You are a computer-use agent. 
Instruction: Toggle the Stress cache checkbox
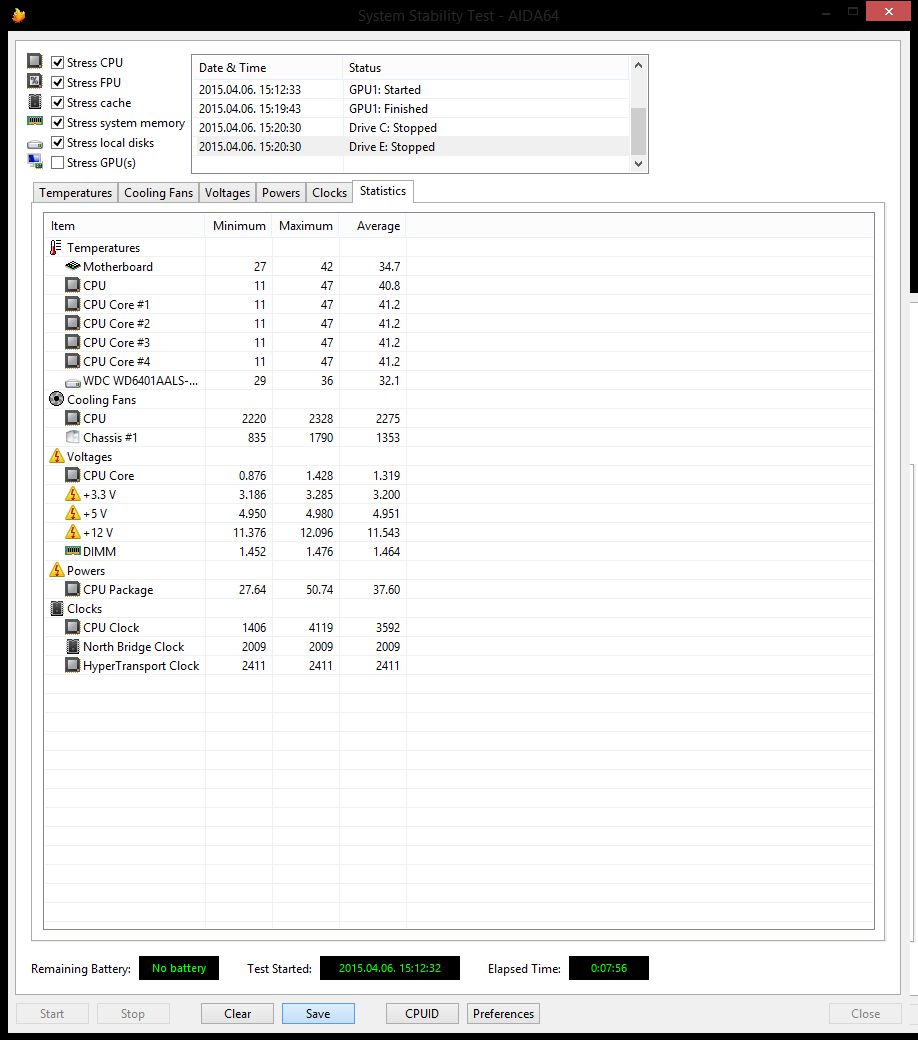coord(58,102)
